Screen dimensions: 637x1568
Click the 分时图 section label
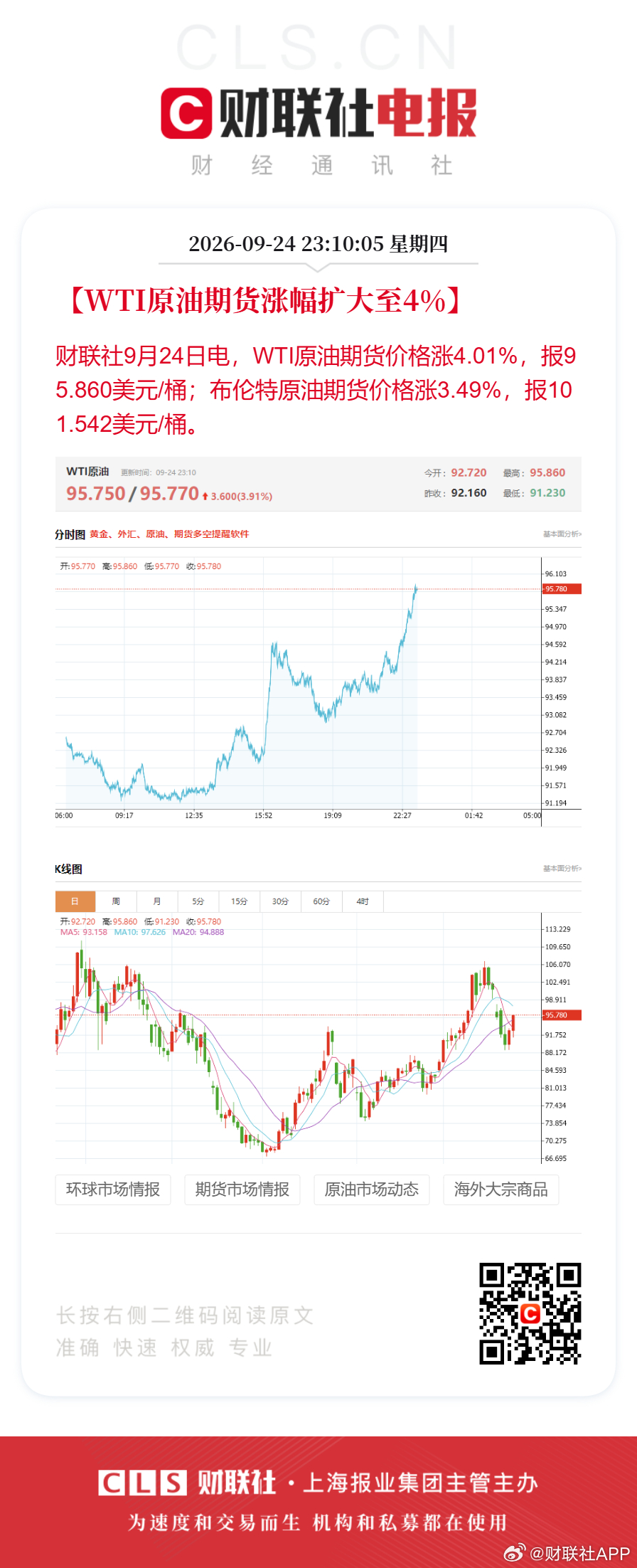70,534
